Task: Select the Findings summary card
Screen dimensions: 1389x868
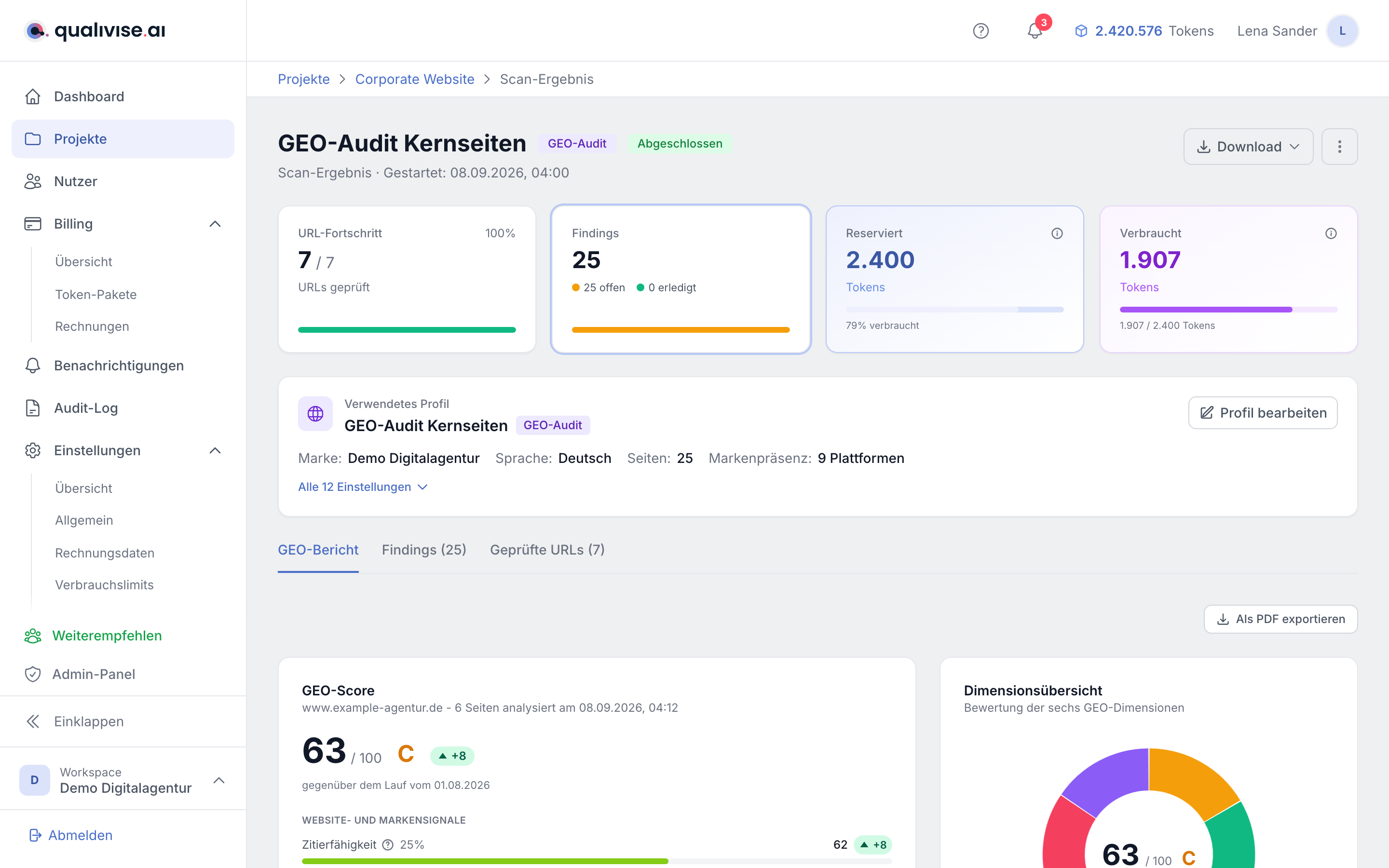Action: click(681, 279)
